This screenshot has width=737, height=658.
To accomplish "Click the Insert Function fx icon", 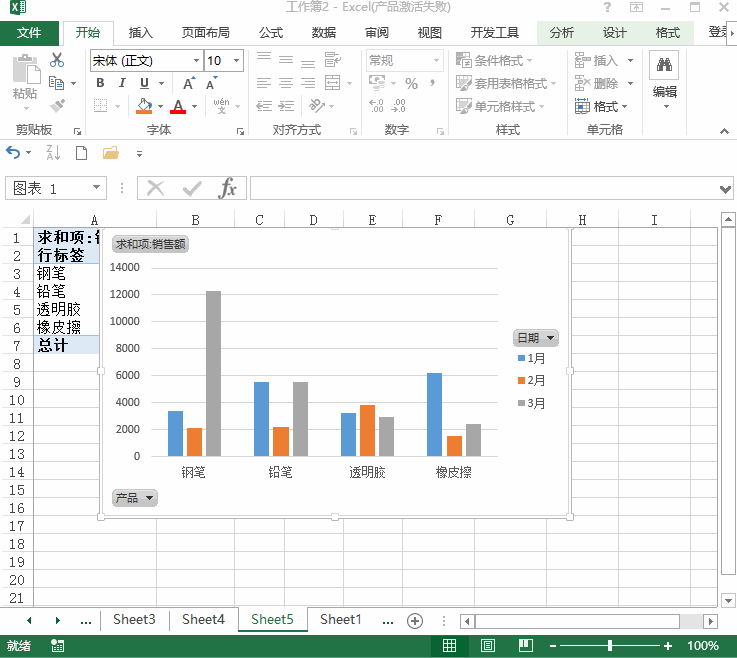I will pos(227,188).
